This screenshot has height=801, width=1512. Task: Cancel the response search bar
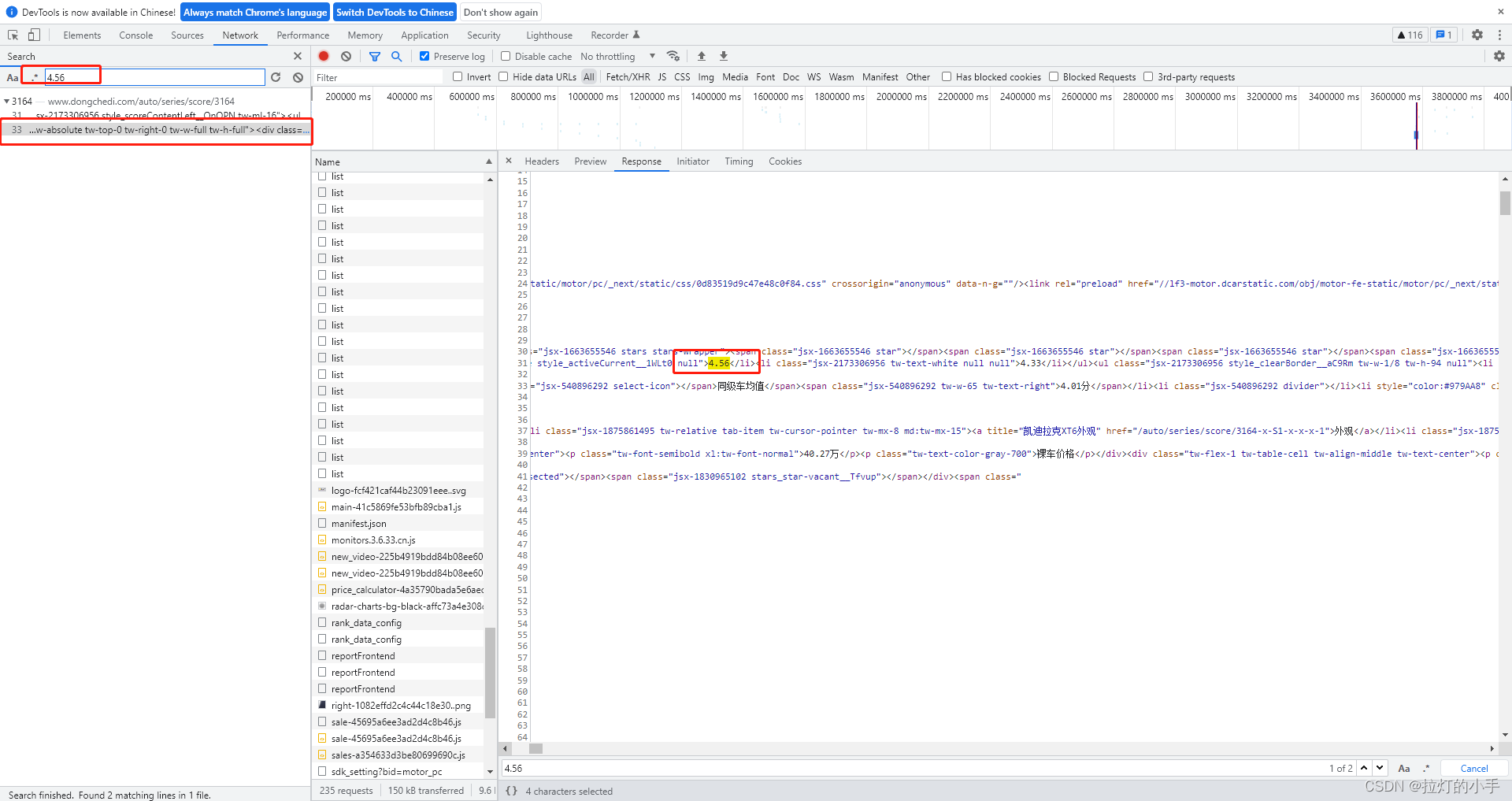1473,768
